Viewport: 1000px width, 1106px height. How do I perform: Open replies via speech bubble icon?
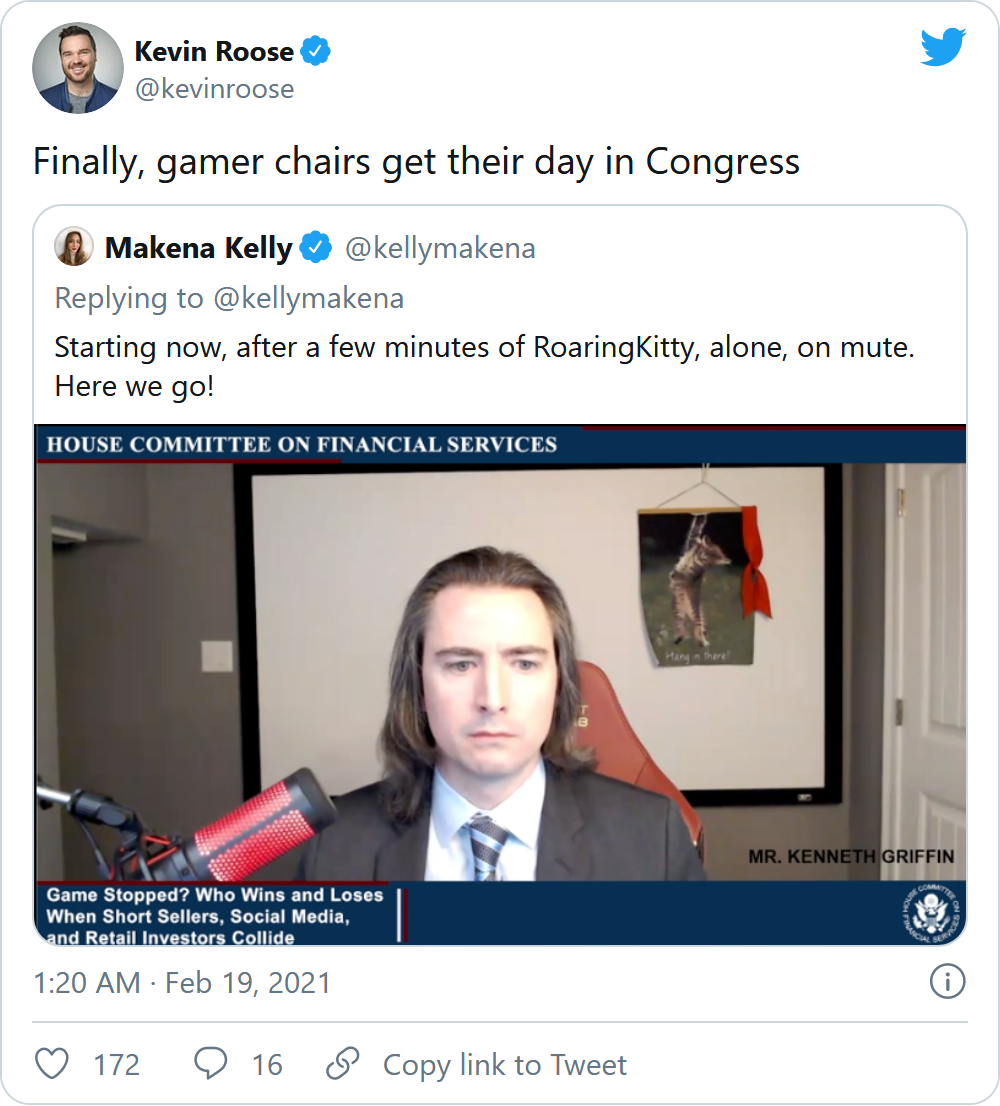210,1064
